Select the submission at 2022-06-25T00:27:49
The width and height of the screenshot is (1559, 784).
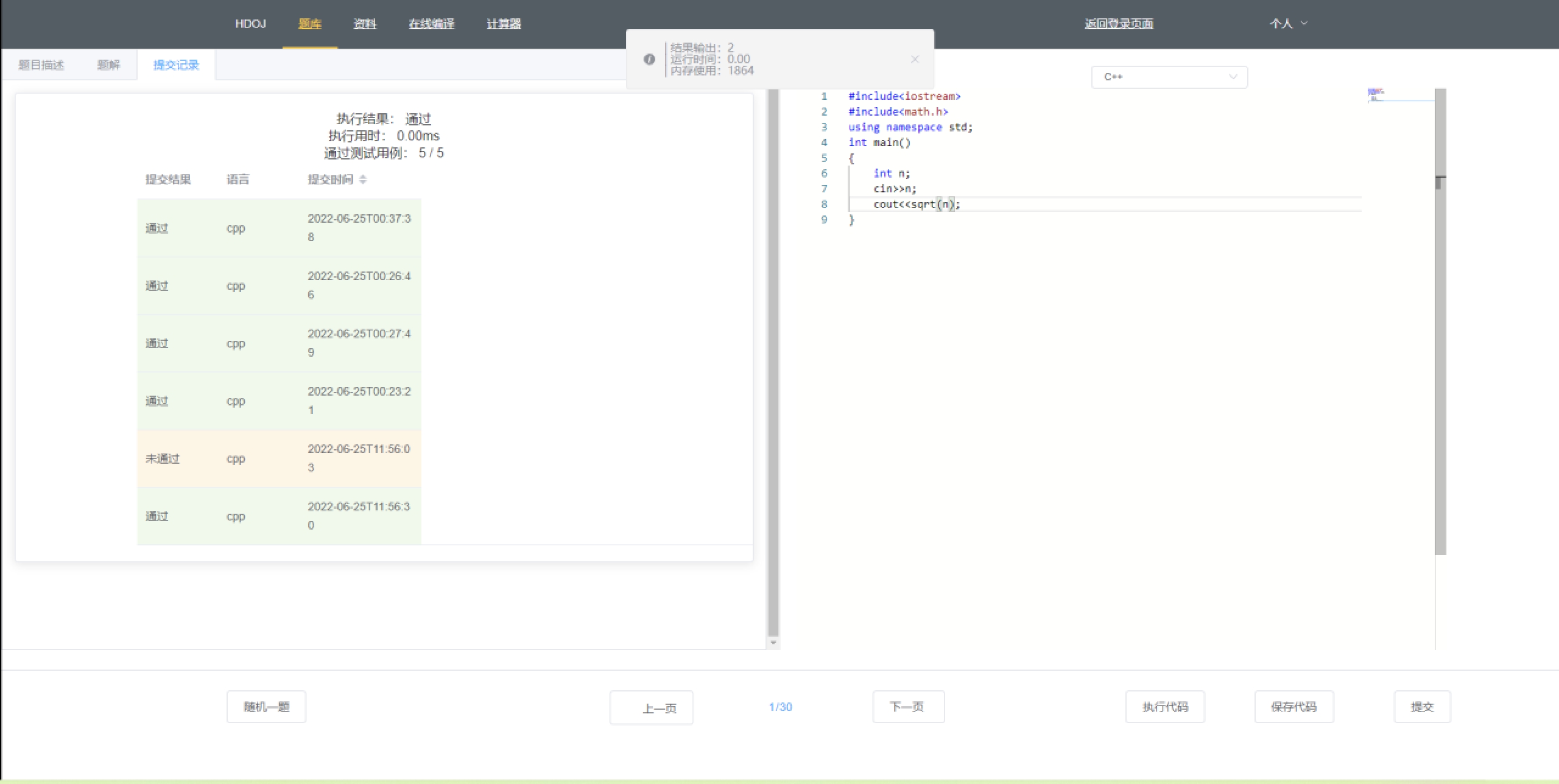(x=279, y=343)
